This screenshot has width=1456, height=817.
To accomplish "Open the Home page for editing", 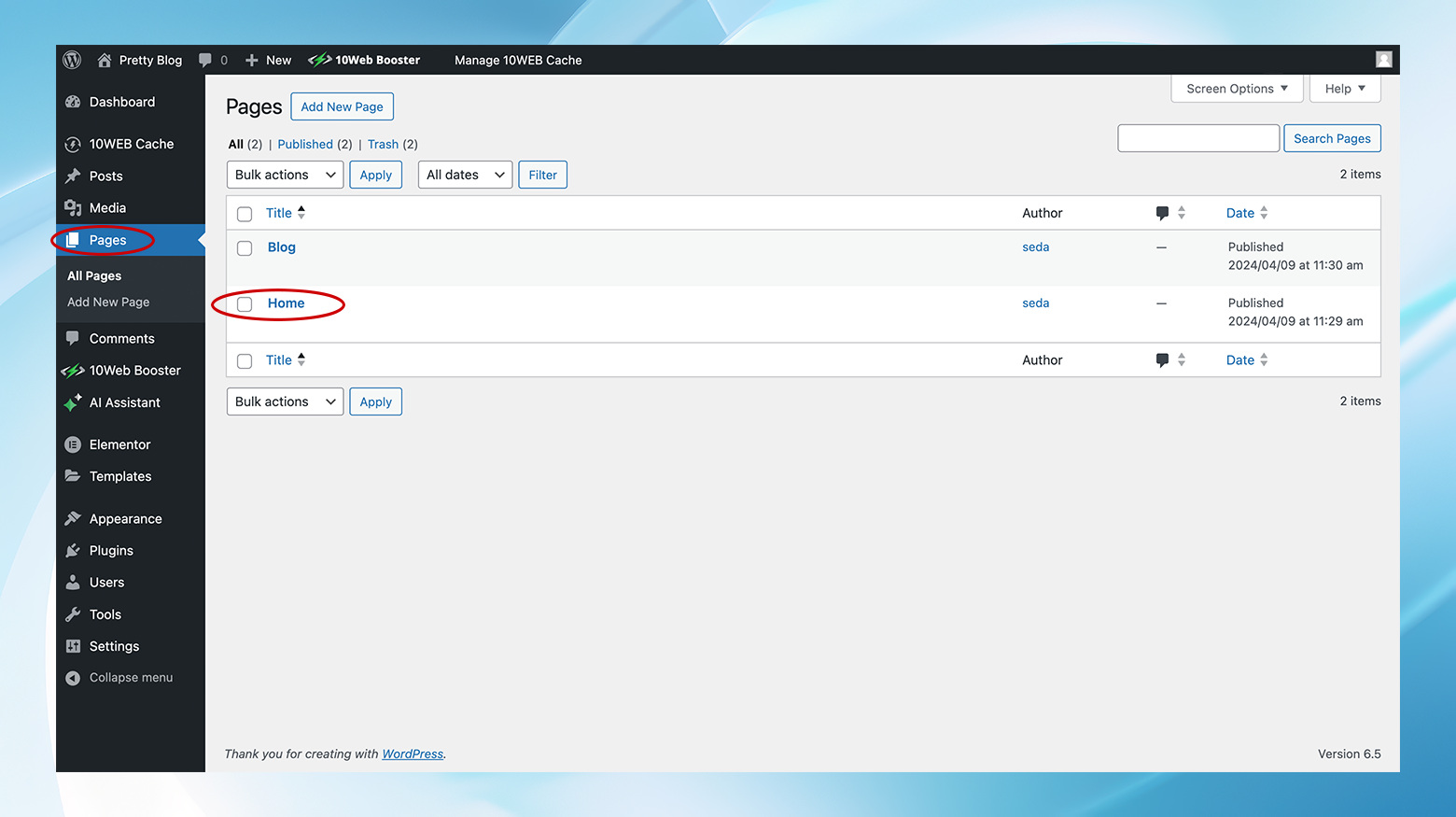I will point(285,303).
